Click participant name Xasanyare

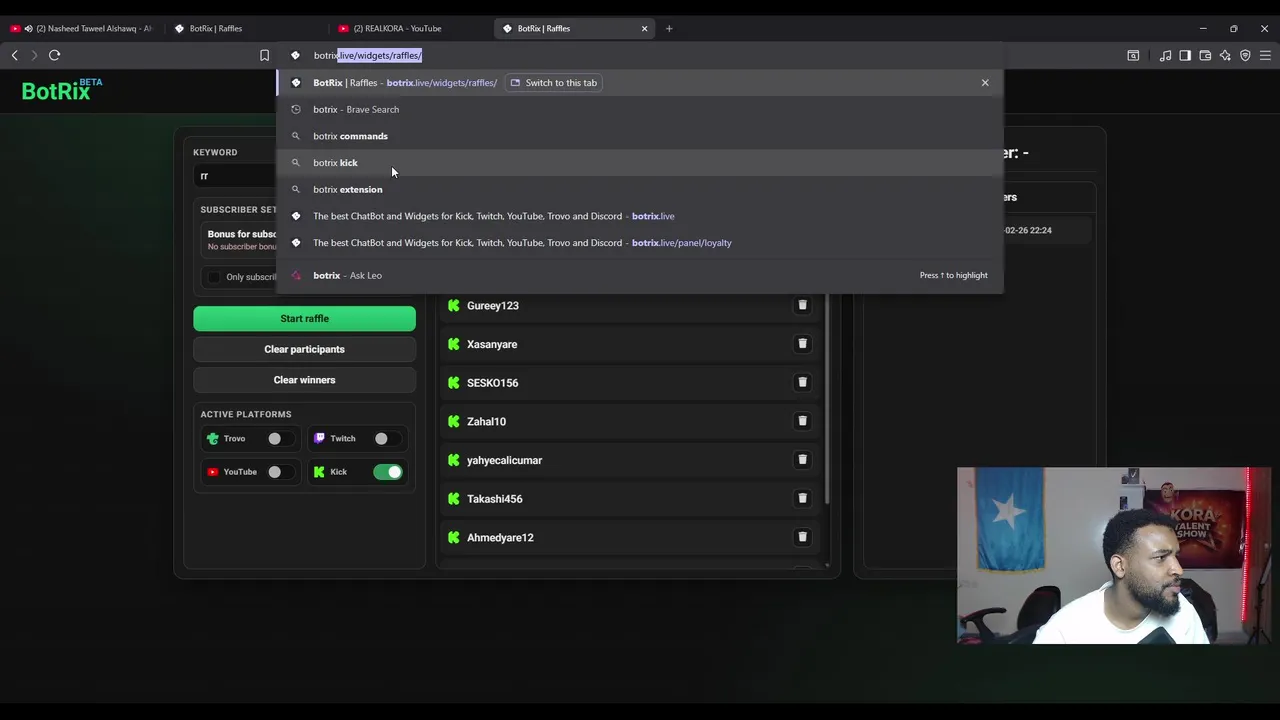point(492,344)
